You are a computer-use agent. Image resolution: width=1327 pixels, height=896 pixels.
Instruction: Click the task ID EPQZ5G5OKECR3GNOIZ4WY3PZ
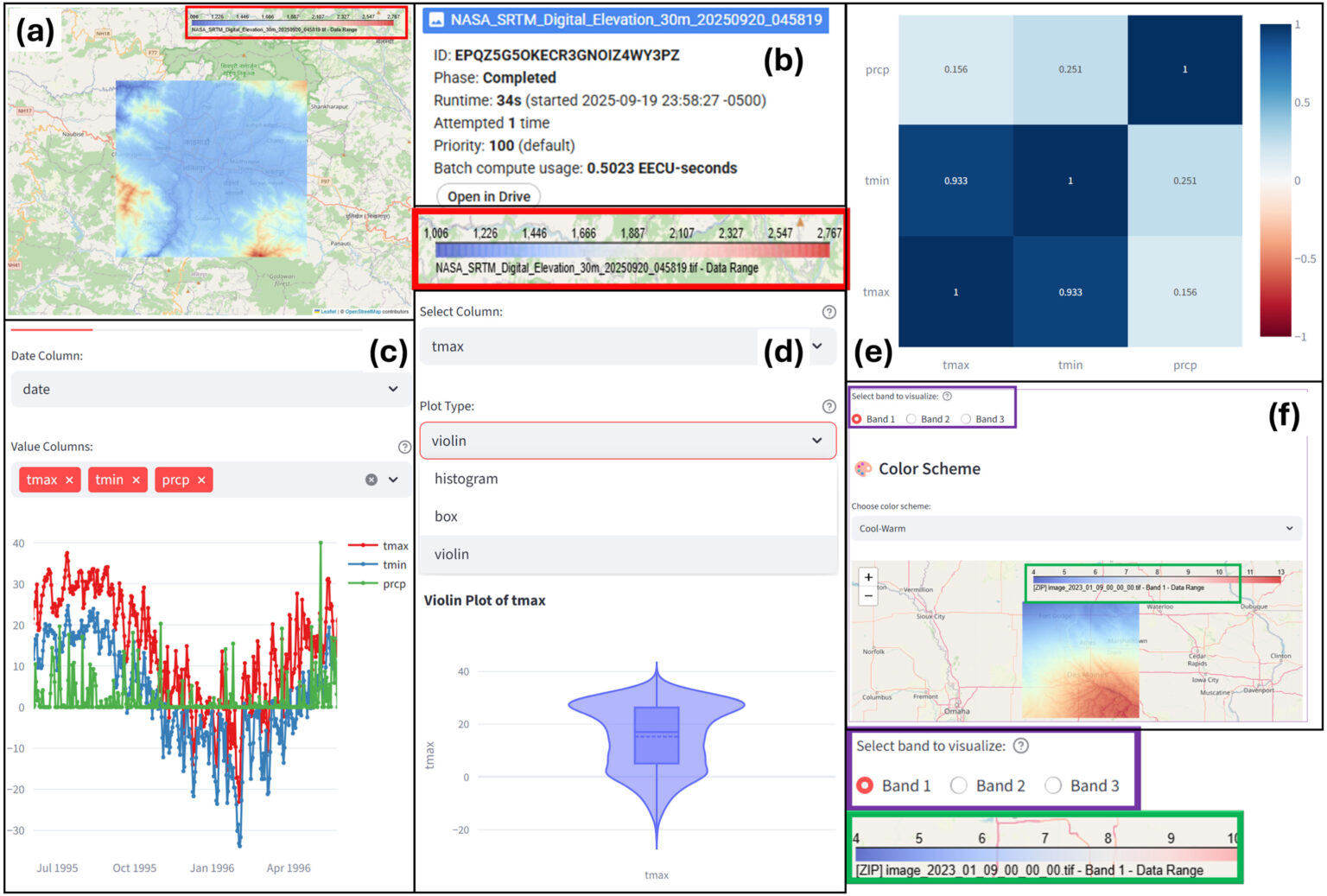(x=567, y=55)
